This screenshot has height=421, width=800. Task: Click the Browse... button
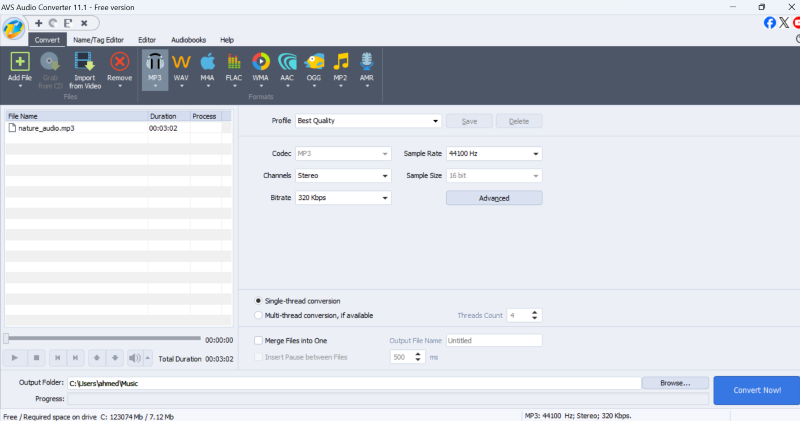675,383
